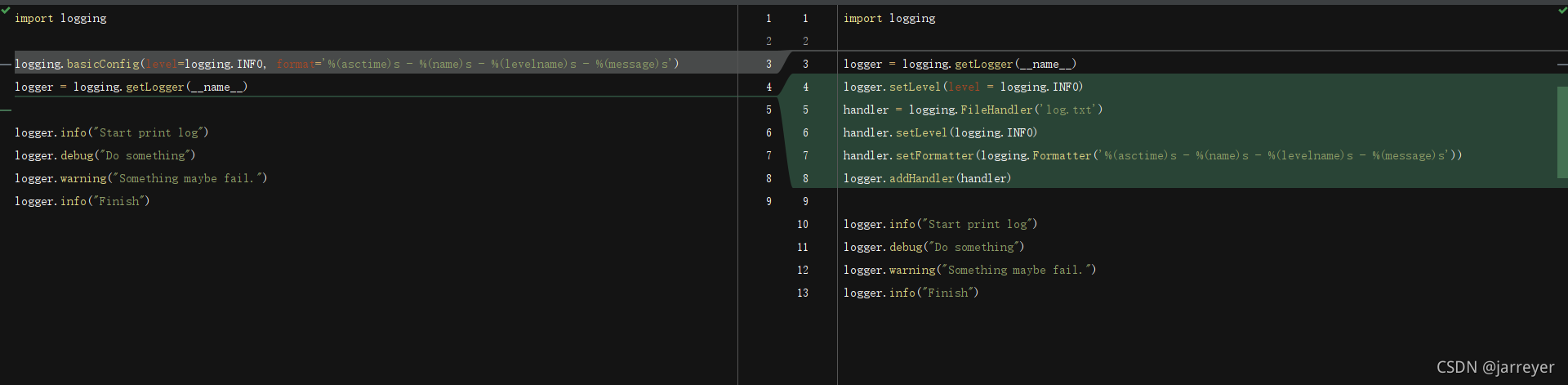Select the logging.basicConfig line in the left pane
Screen dimensions: 1568x385
[x=346, y=64]
